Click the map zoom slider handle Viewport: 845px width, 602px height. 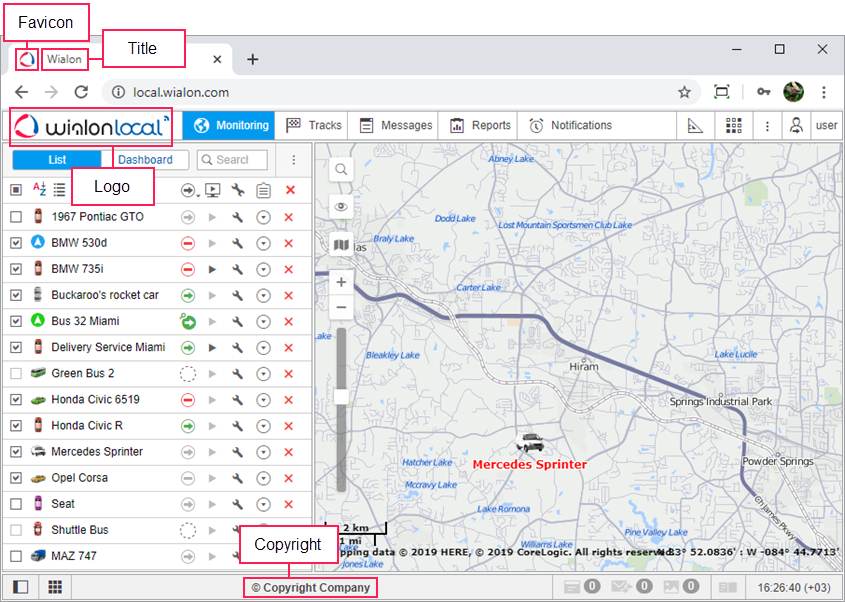pyautogui.click(x=341, y=396)
